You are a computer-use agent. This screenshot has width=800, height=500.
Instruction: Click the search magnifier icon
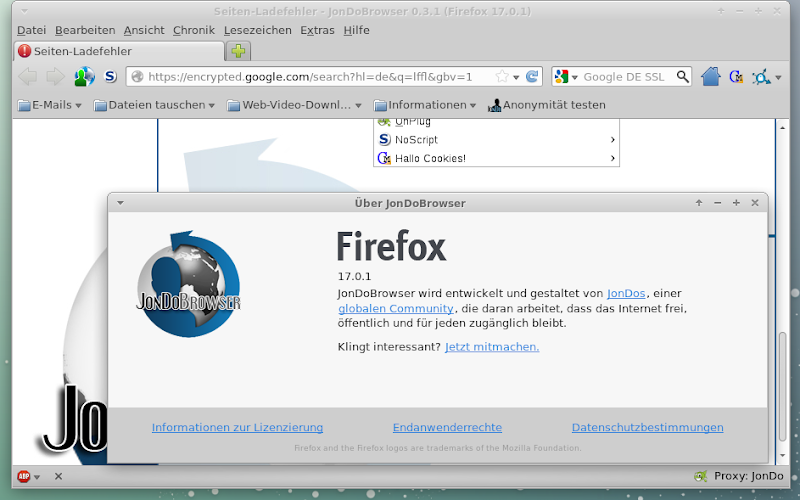tap(682, 77)
